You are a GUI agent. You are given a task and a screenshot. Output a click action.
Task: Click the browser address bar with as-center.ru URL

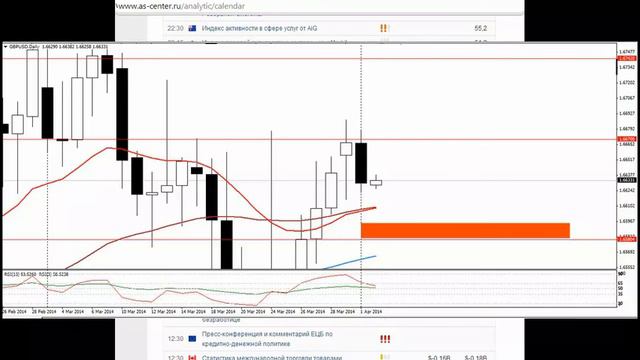(x=318, y=7)
